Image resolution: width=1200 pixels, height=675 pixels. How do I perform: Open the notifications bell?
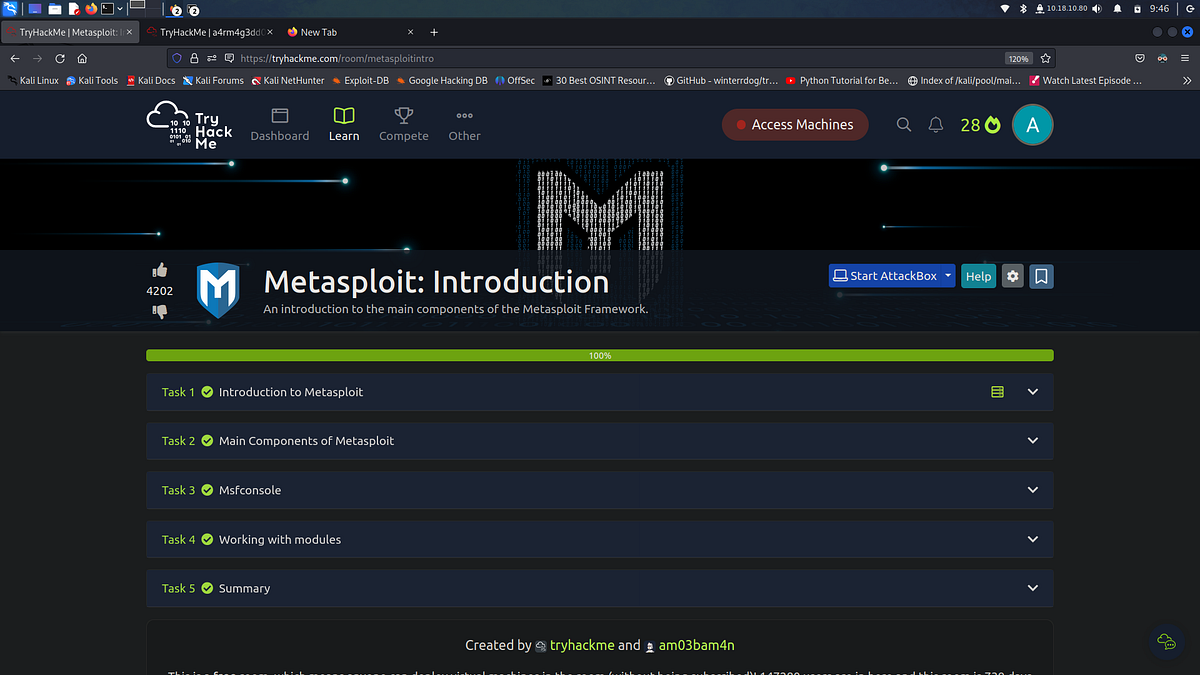click(935, 124)
